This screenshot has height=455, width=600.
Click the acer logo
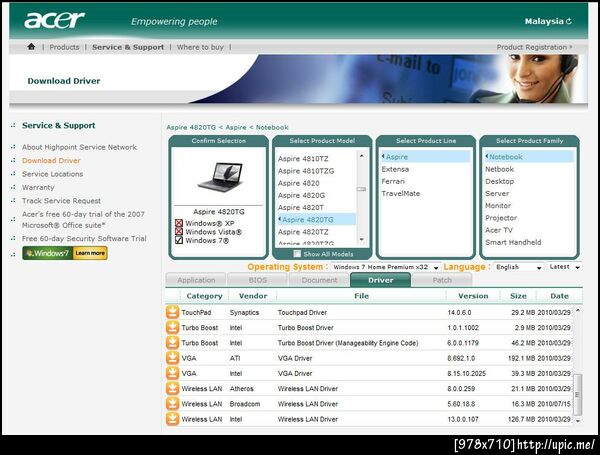[x=54, y=20]
